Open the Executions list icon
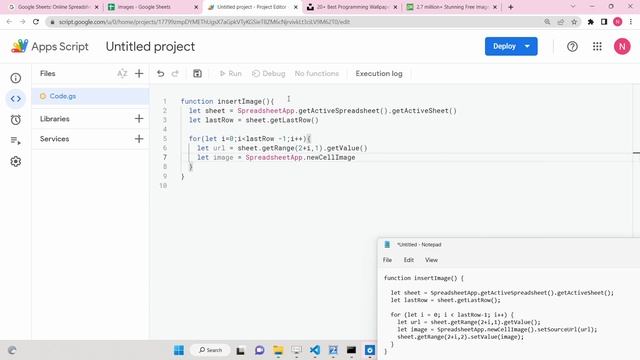 pyautogui.click(x=16, y=141)
